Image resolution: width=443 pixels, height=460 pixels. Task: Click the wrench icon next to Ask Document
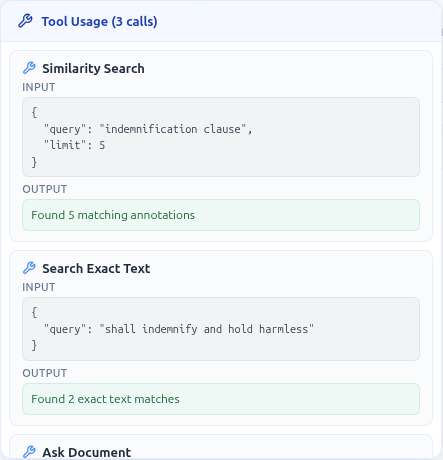coord(29,452)
